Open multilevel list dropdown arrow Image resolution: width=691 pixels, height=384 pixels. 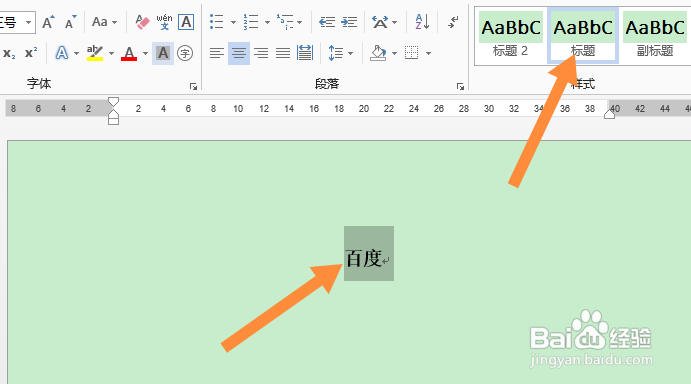click(300, 22)
